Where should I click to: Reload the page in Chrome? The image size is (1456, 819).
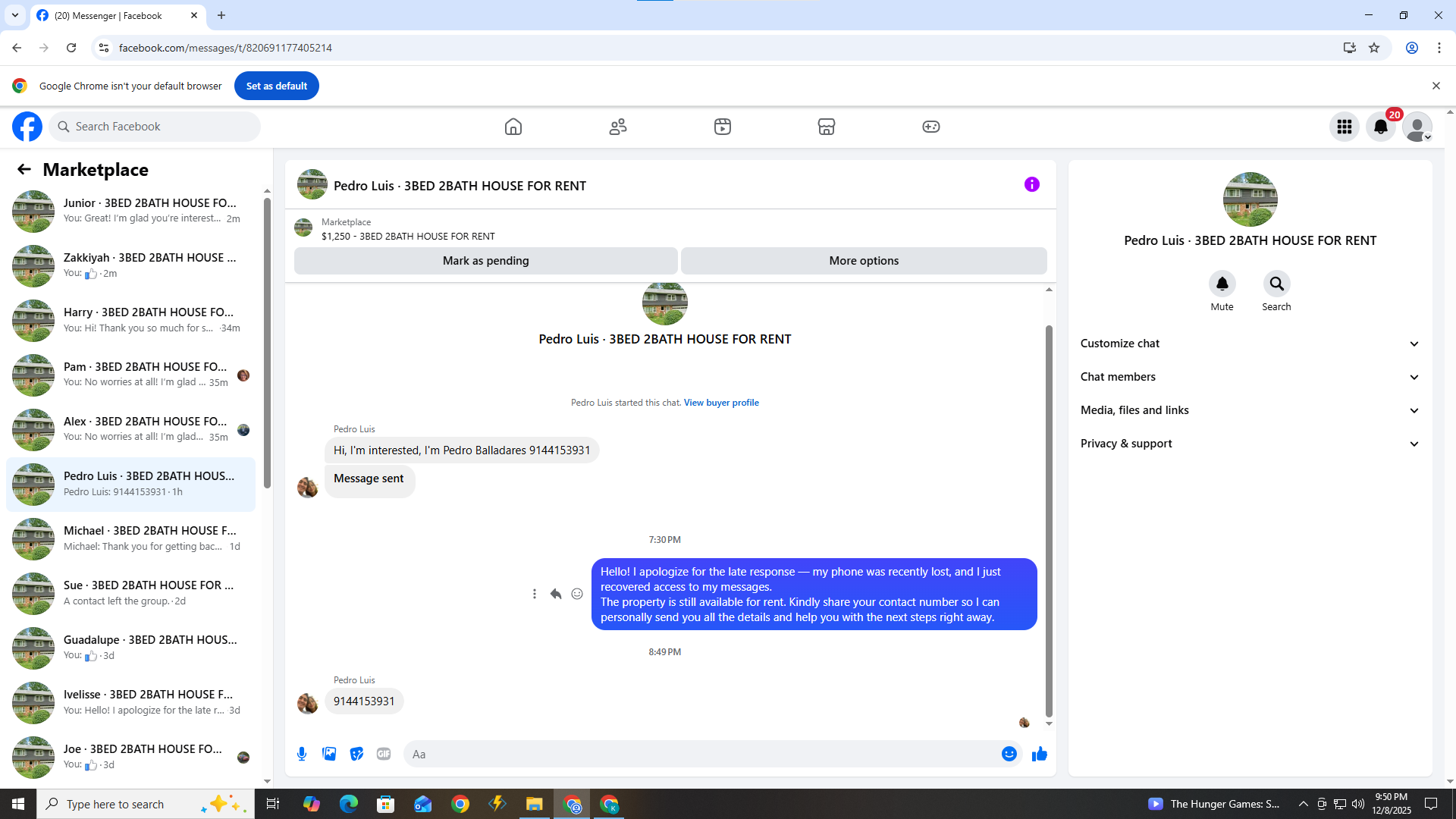click(x=71, y=48)
